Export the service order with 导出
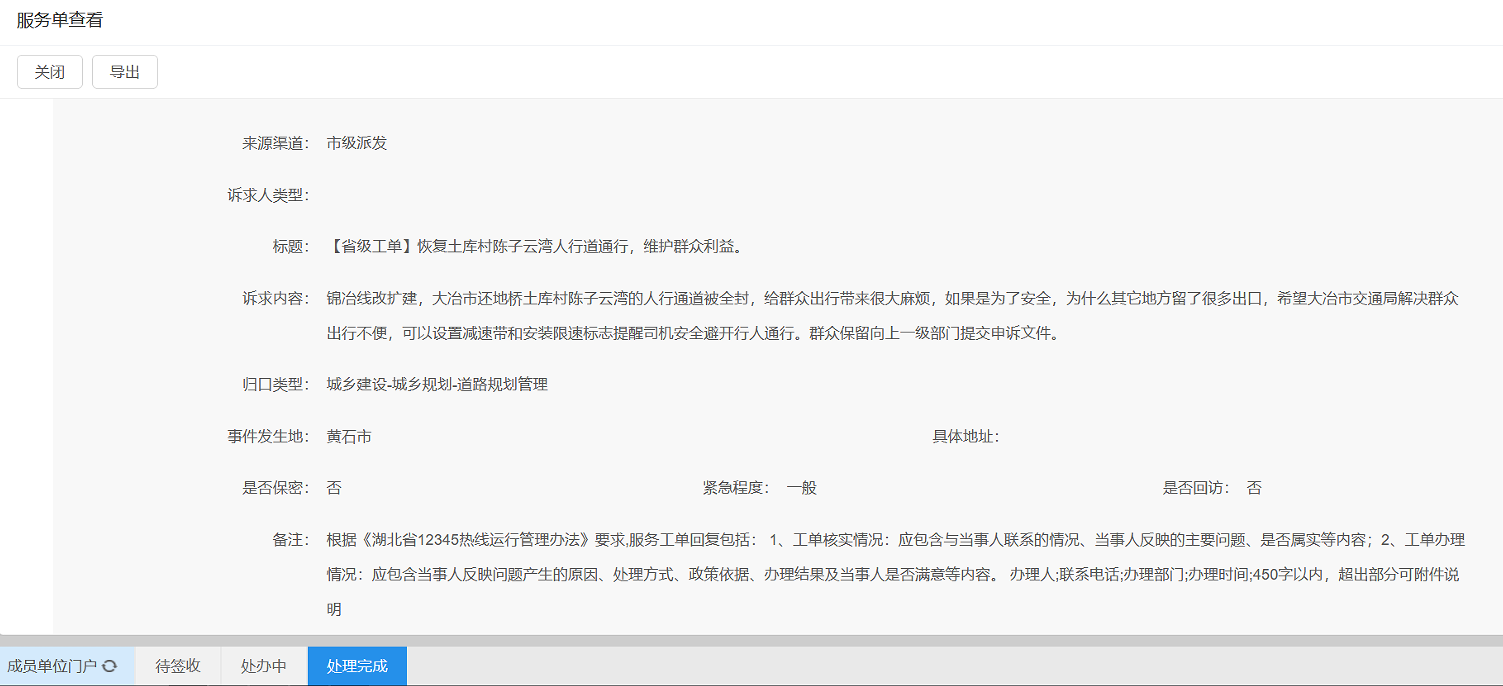 (125, 72)
